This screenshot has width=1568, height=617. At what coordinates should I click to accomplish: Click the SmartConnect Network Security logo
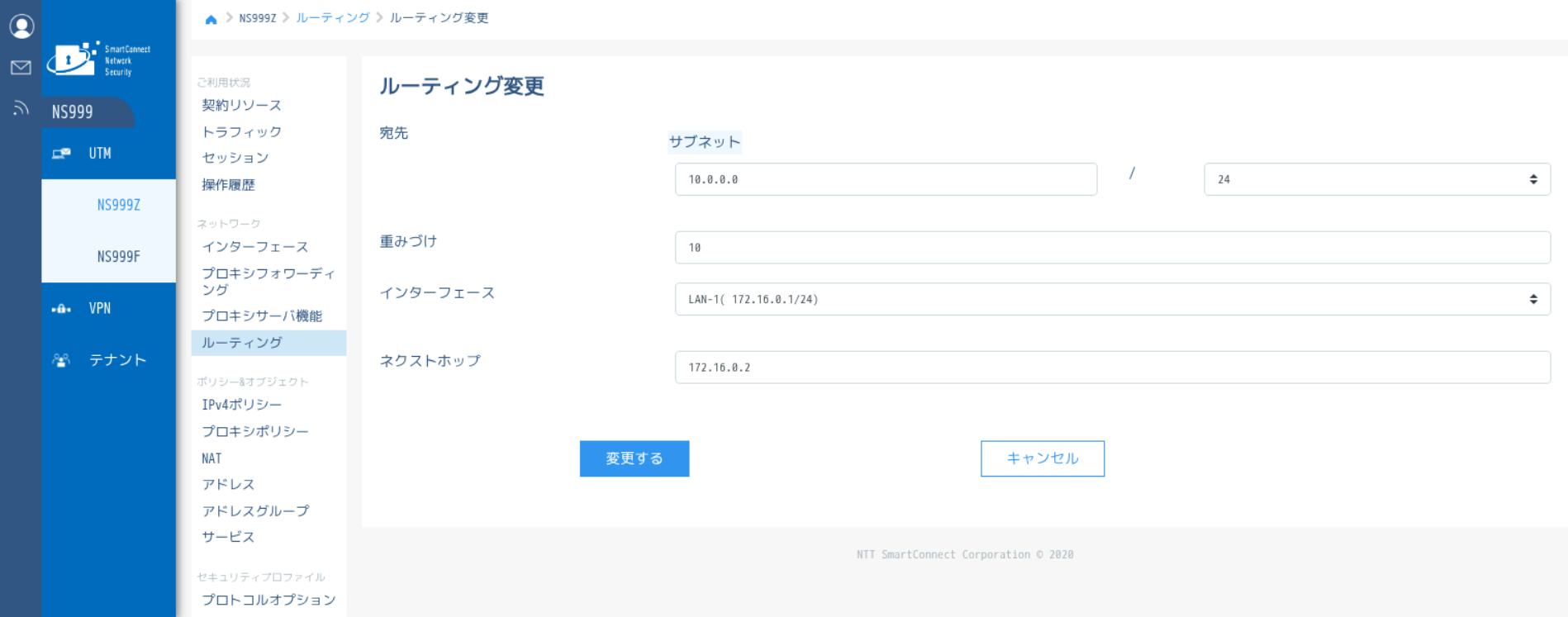tap(98, 59)
